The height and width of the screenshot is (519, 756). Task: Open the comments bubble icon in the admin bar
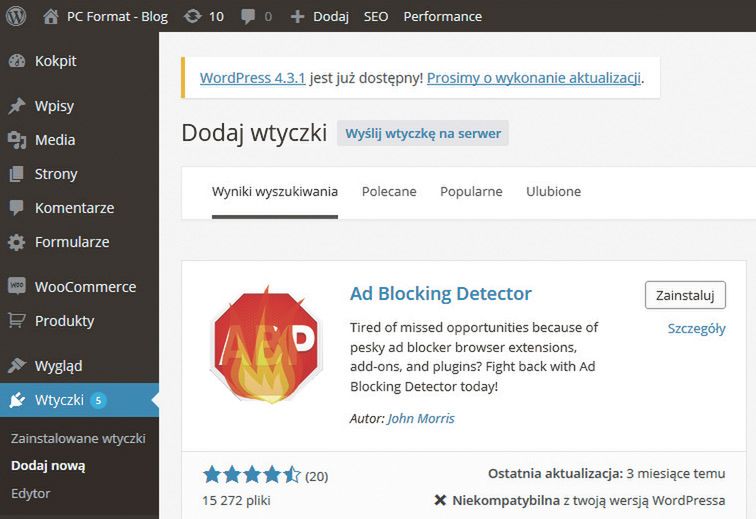(x=249, y=16)
